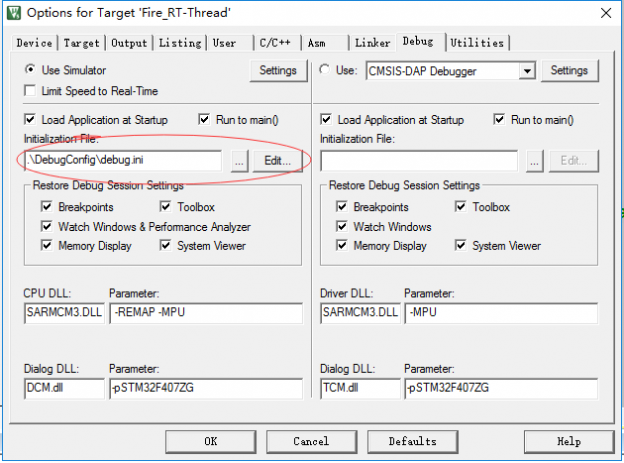Toggle debugger System Viewer checkbox
This screenshot has height=463, width=624.
pos(461,246)
